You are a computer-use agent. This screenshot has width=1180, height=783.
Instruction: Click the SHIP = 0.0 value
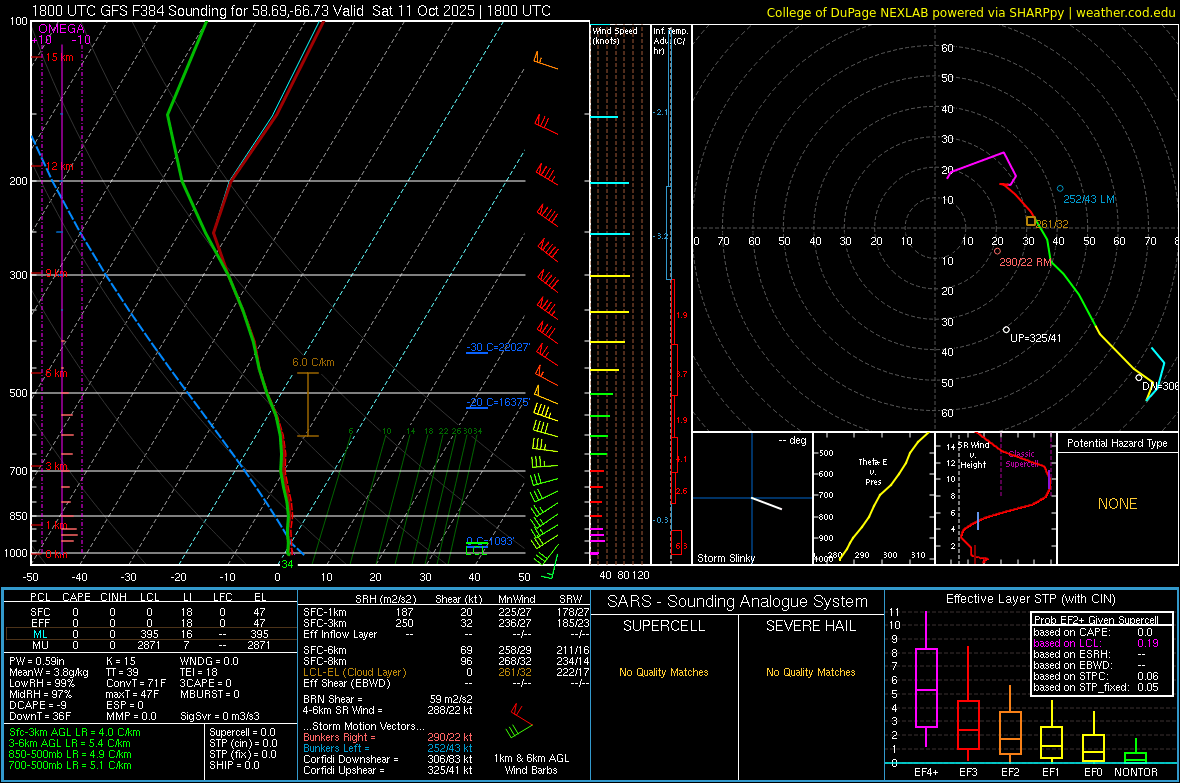point(235,765)
